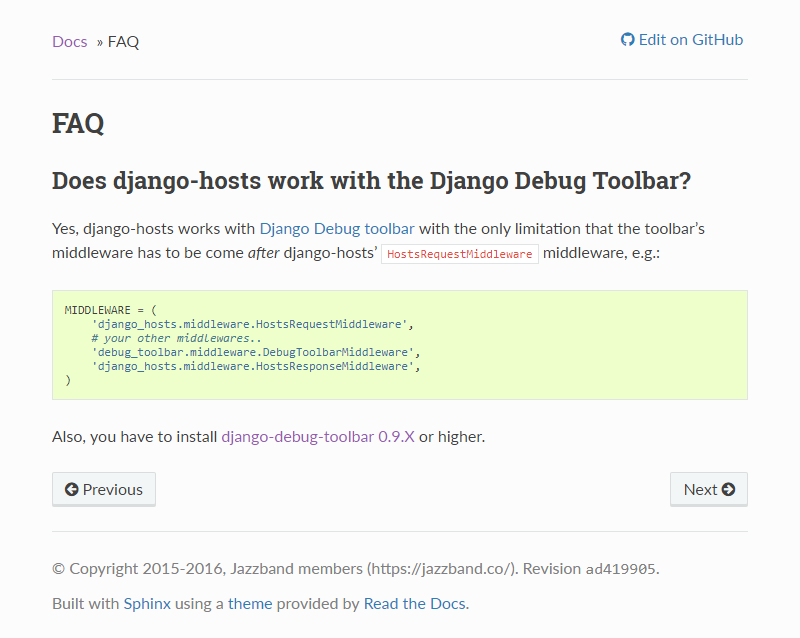Click the HostsRequestMiddleware inline code
The width and height of the screenshot is (800, 638).
(460, 254)
